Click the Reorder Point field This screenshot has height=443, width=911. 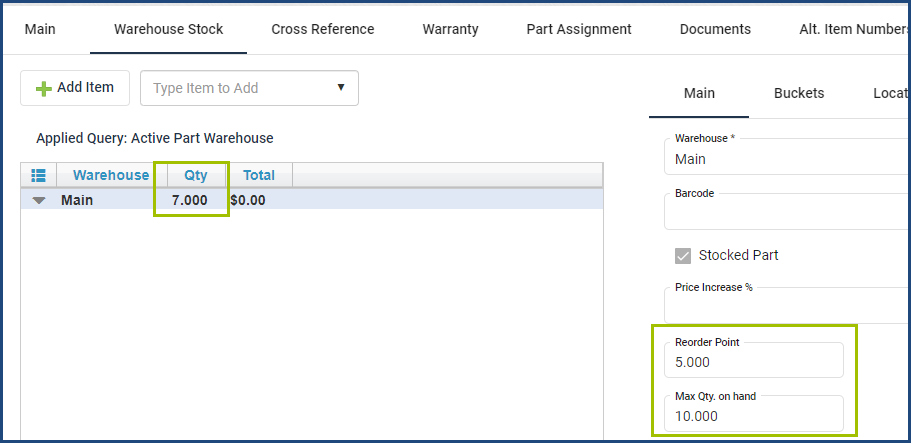pos(754,360)
